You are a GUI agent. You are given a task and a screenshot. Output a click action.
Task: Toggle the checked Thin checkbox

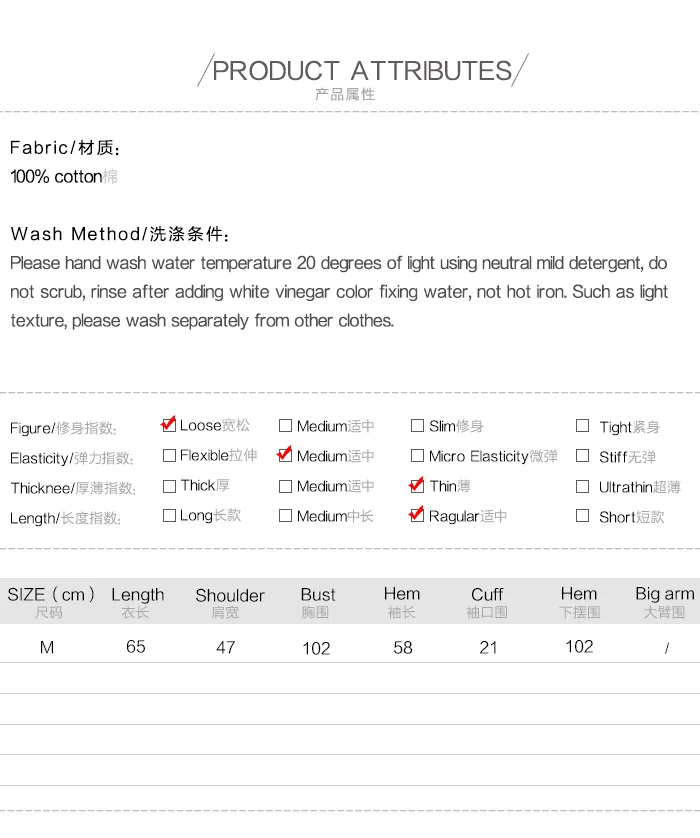click(x=417, y=486)
